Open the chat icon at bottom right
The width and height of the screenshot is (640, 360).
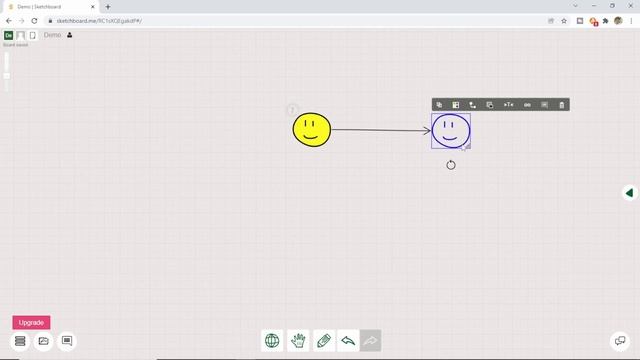pyautogui.click(x=620, y=340)
